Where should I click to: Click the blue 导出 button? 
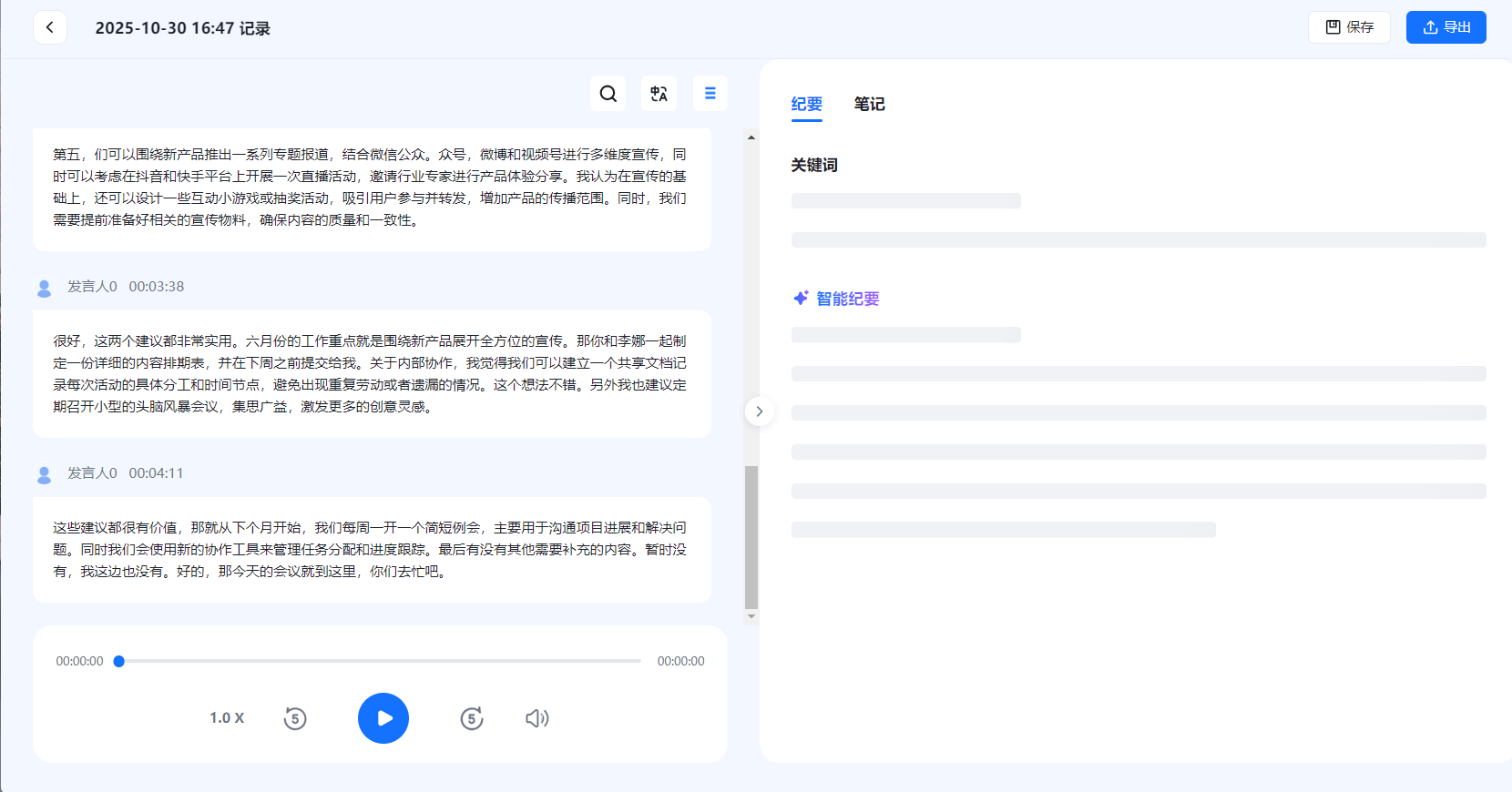1446,27
